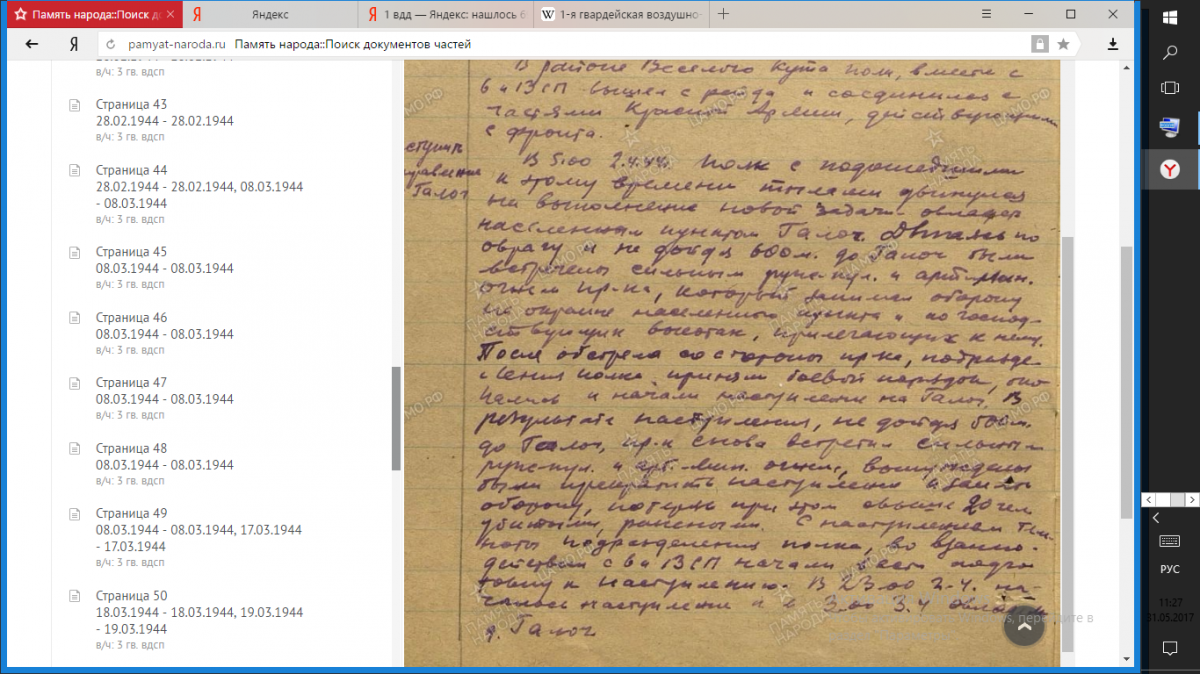Image resolution: width=1200 pixels, height=674 pixels.
Task: Open Windows search from the taskbar
Action: tap(1170, 52)
